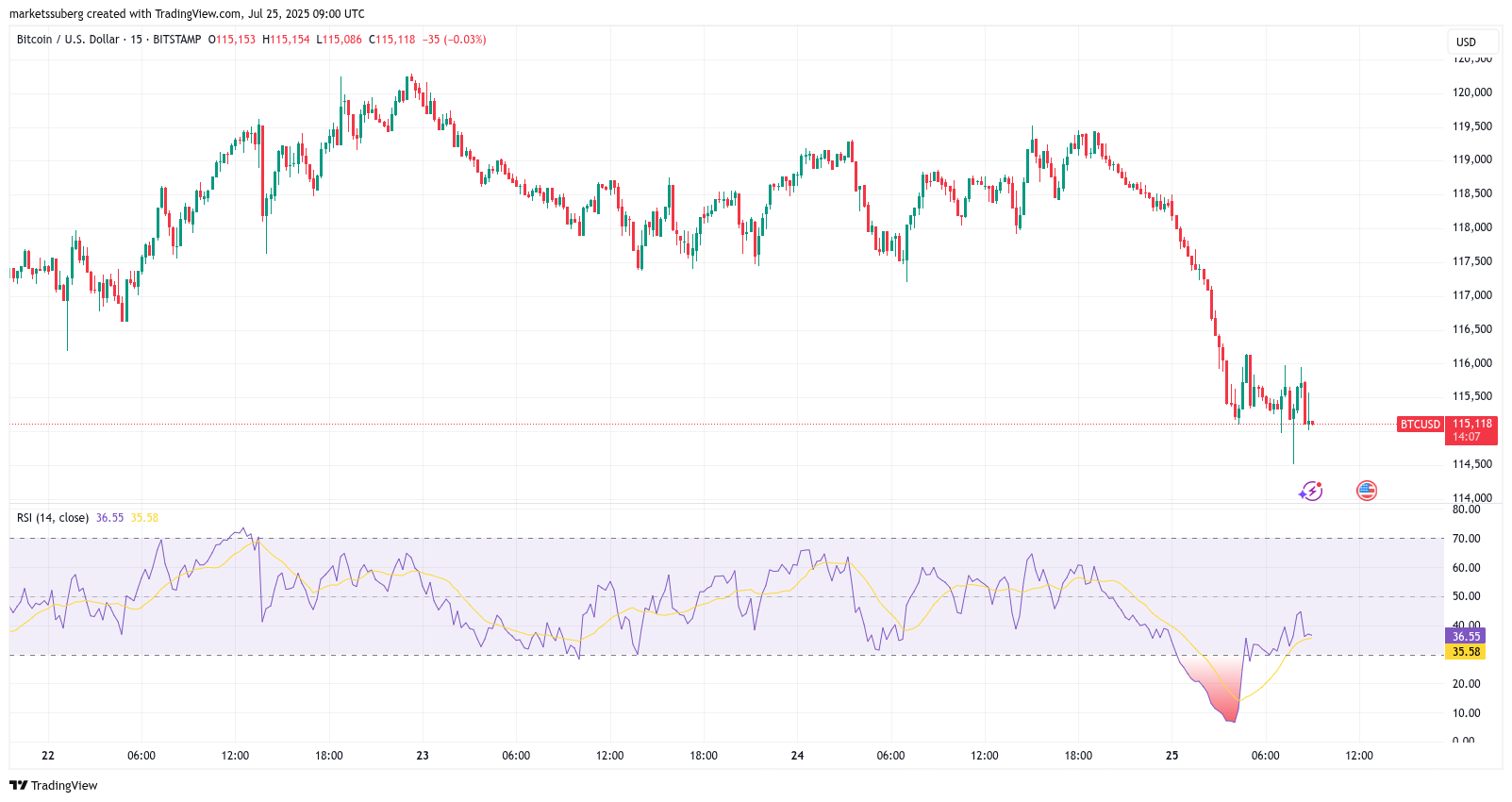Click the 70.00 RSI level axis label

click(x=1466, y=539)
